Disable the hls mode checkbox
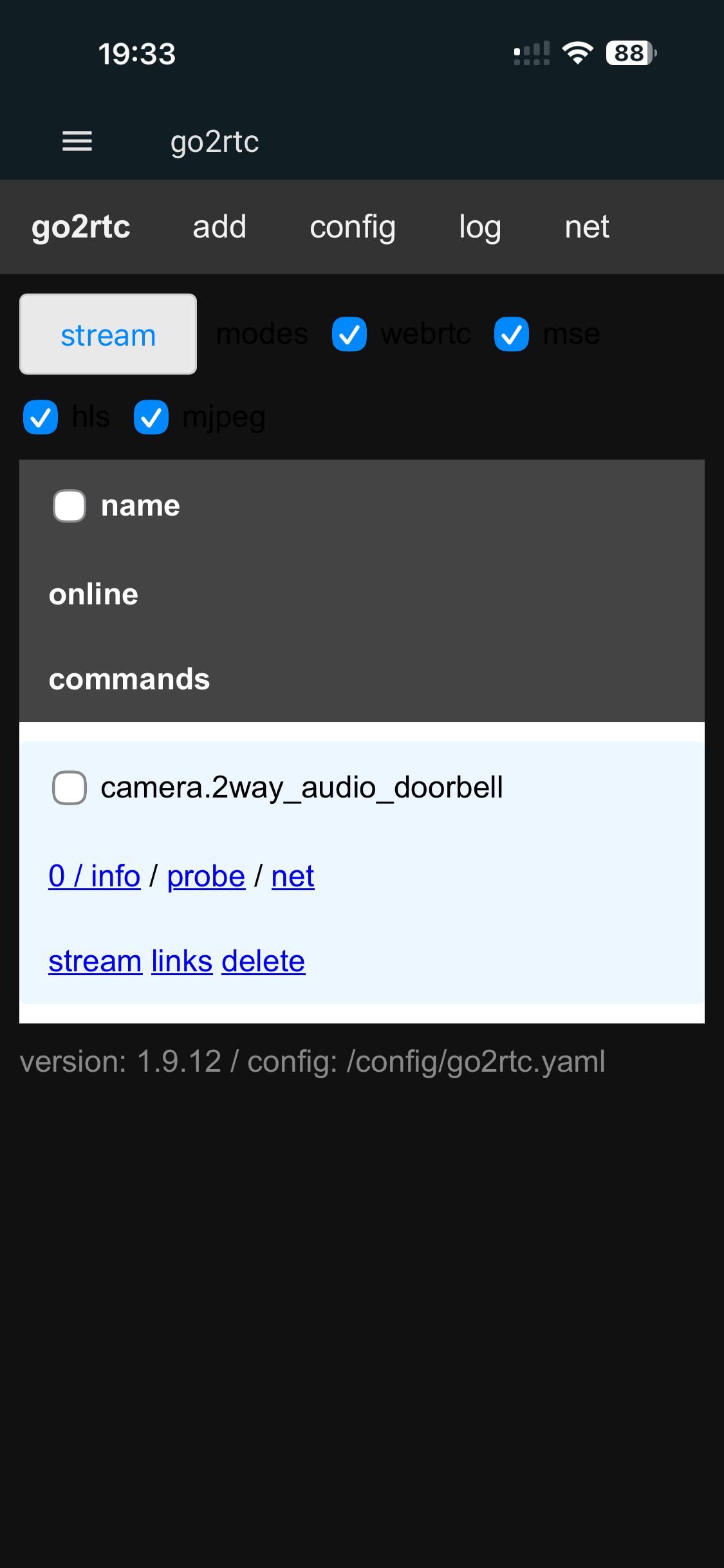This screenshot has height=1568, width=724. pos(41,417)
